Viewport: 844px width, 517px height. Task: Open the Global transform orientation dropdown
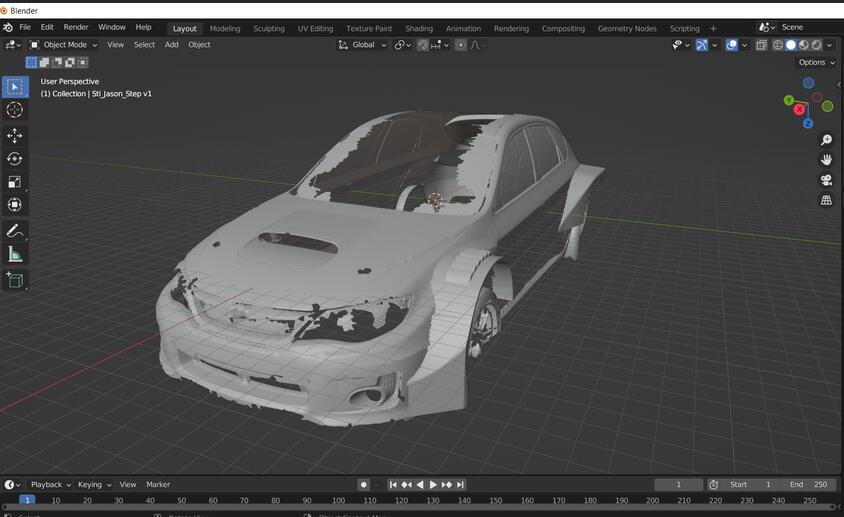coord(362,45)
